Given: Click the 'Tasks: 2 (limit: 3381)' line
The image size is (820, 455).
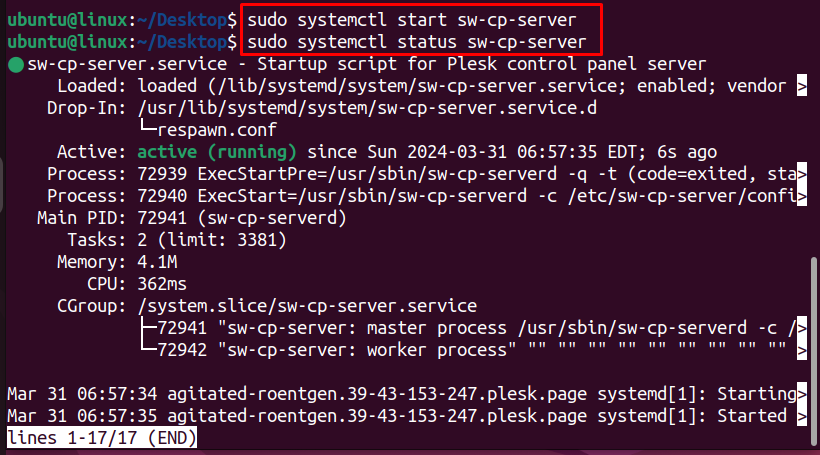Looking at the screenshot, I should click(177, 240).
